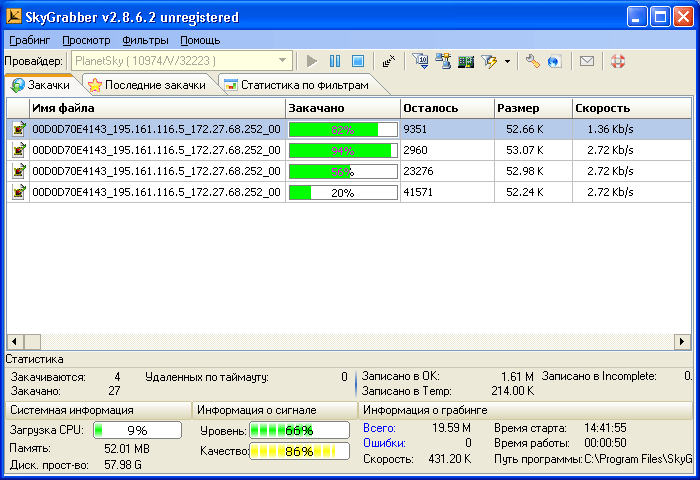This screenshot has height=480, width=700.
Task: Click the right arrow of horizontal scrollbar
Action: 682,342
